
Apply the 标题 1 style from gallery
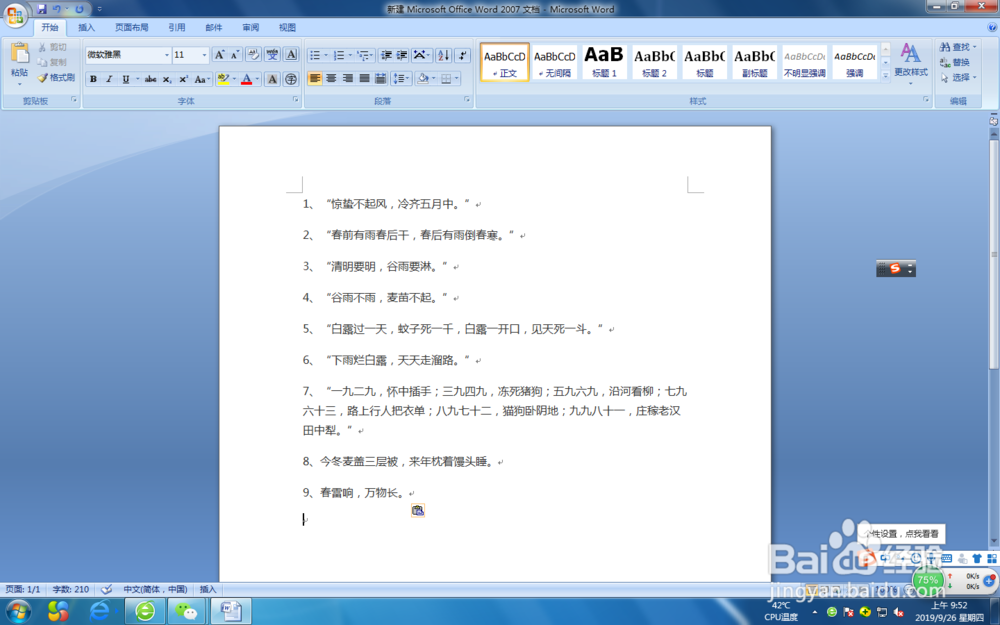click(604, 60)
